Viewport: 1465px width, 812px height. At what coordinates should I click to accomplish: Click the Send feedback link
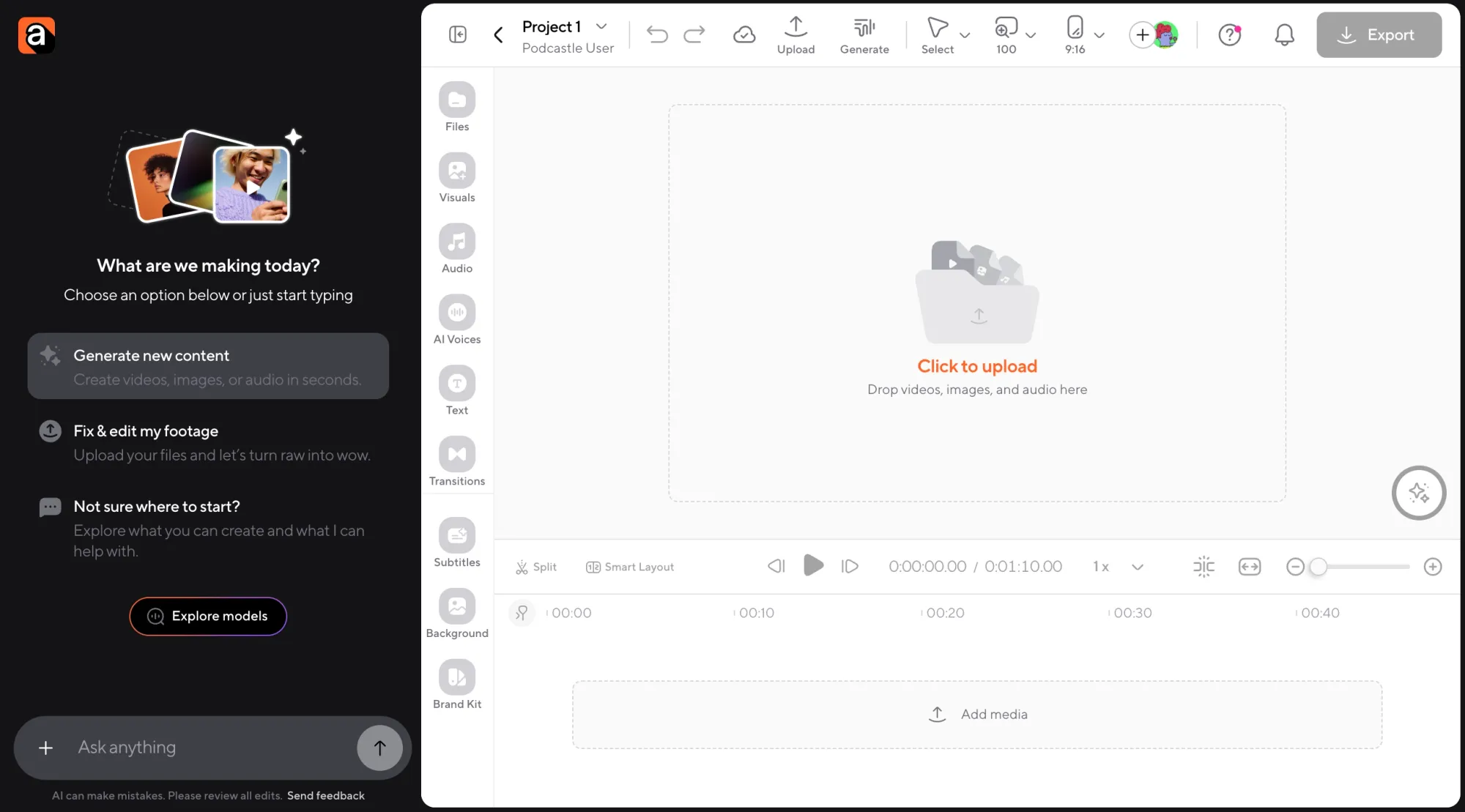(325, 795)
